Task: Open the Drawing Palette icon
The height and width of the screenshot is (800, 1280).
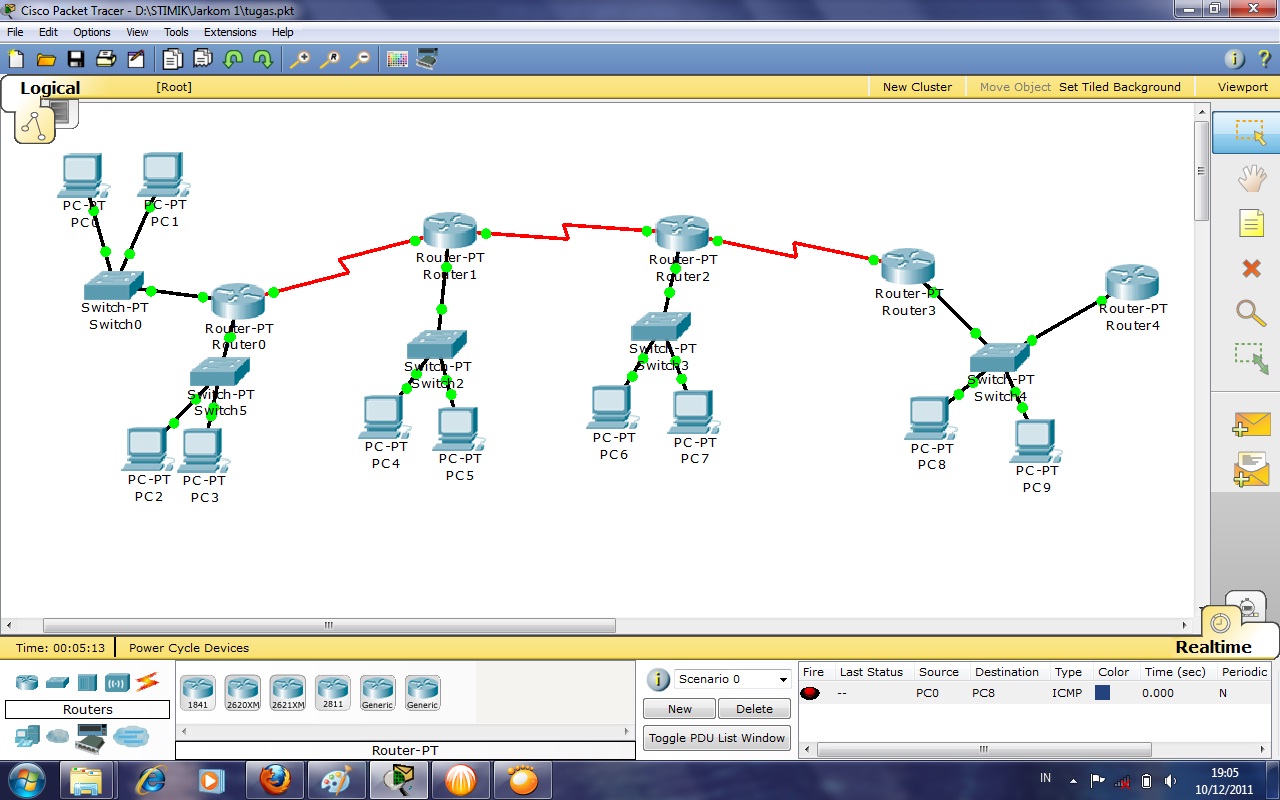Action: 397,59
